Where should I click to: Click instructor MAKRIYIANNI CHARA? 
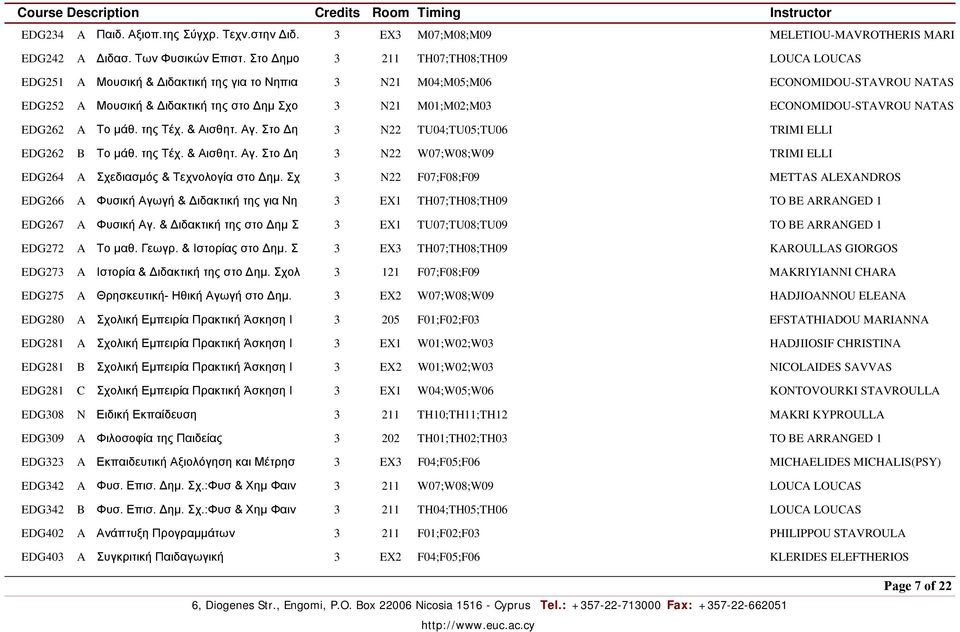tap(832, 272)
